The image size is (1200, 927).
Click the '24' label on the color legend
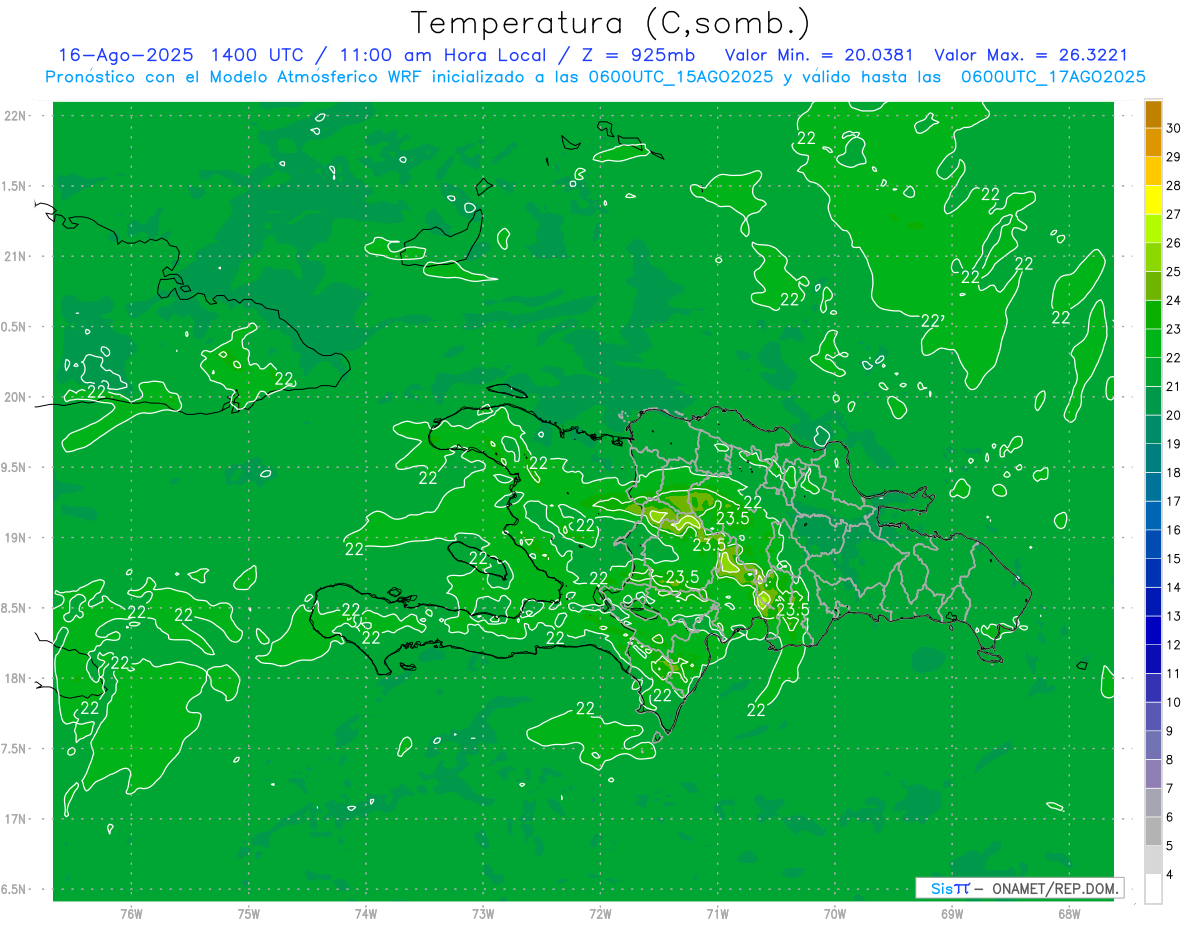pyautogui.click(x=1174, y=300)
